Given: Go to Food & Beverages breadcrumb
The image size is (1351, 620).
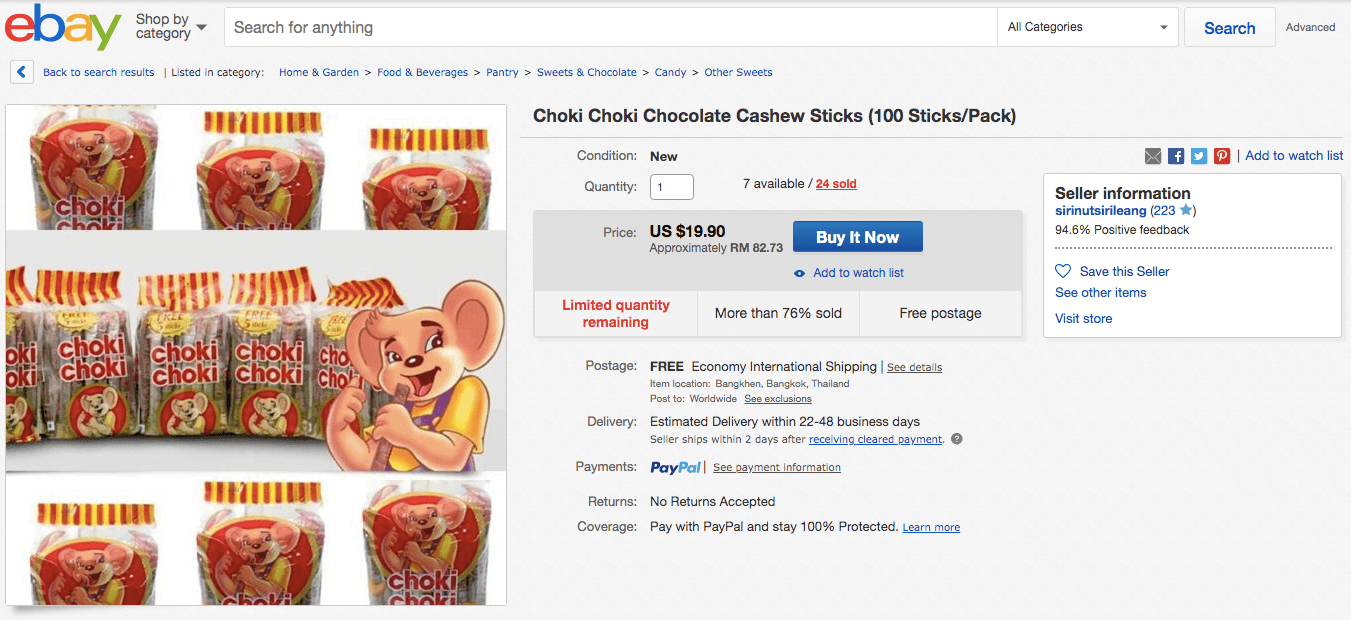Looking at the screenshot, I should pyautogui.click(x=422, y=72).
